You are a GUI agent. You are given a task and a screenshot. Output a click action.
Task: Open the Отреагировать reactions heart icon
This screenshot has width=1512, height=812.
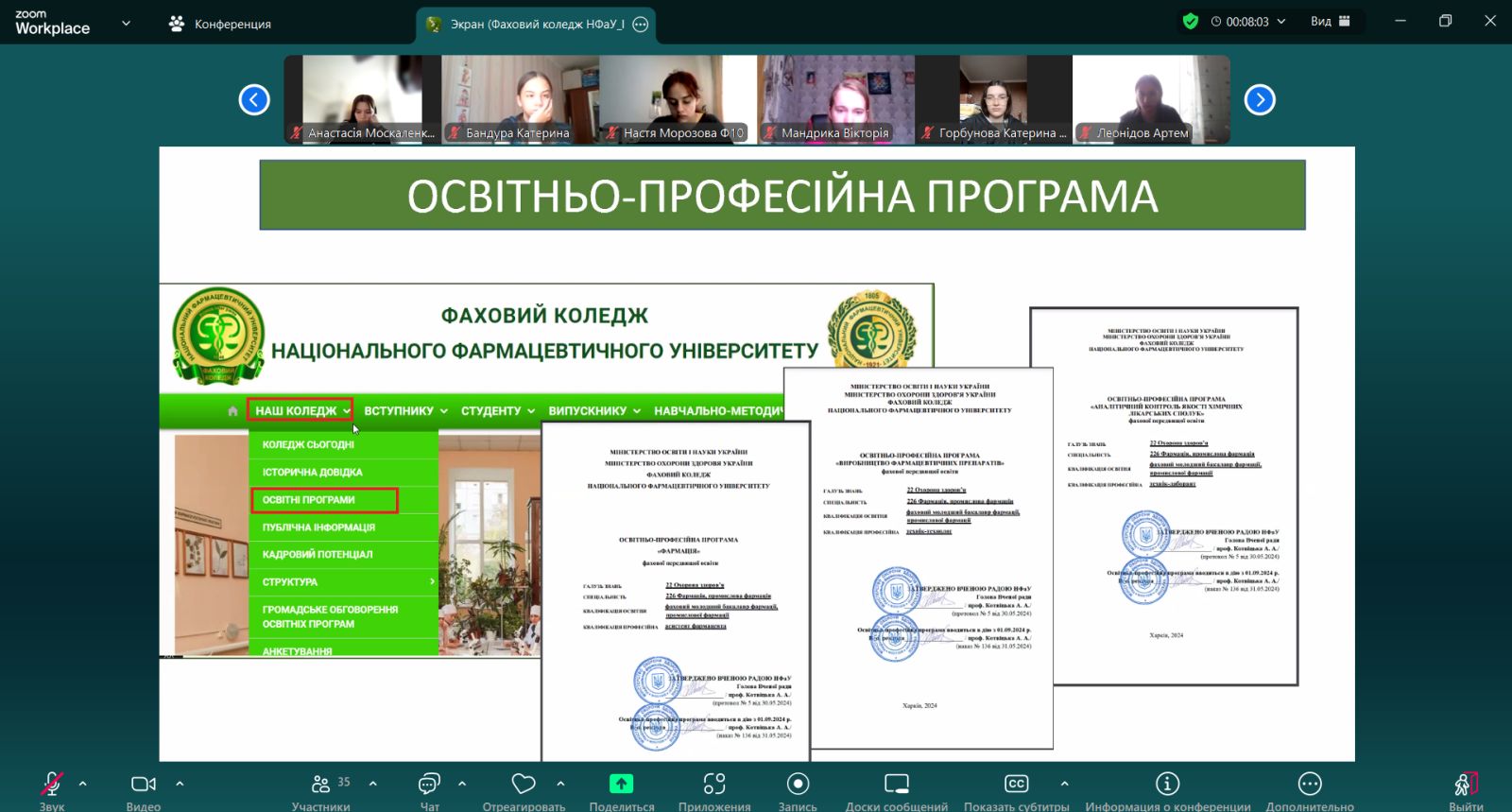click(x=524, y=784)
